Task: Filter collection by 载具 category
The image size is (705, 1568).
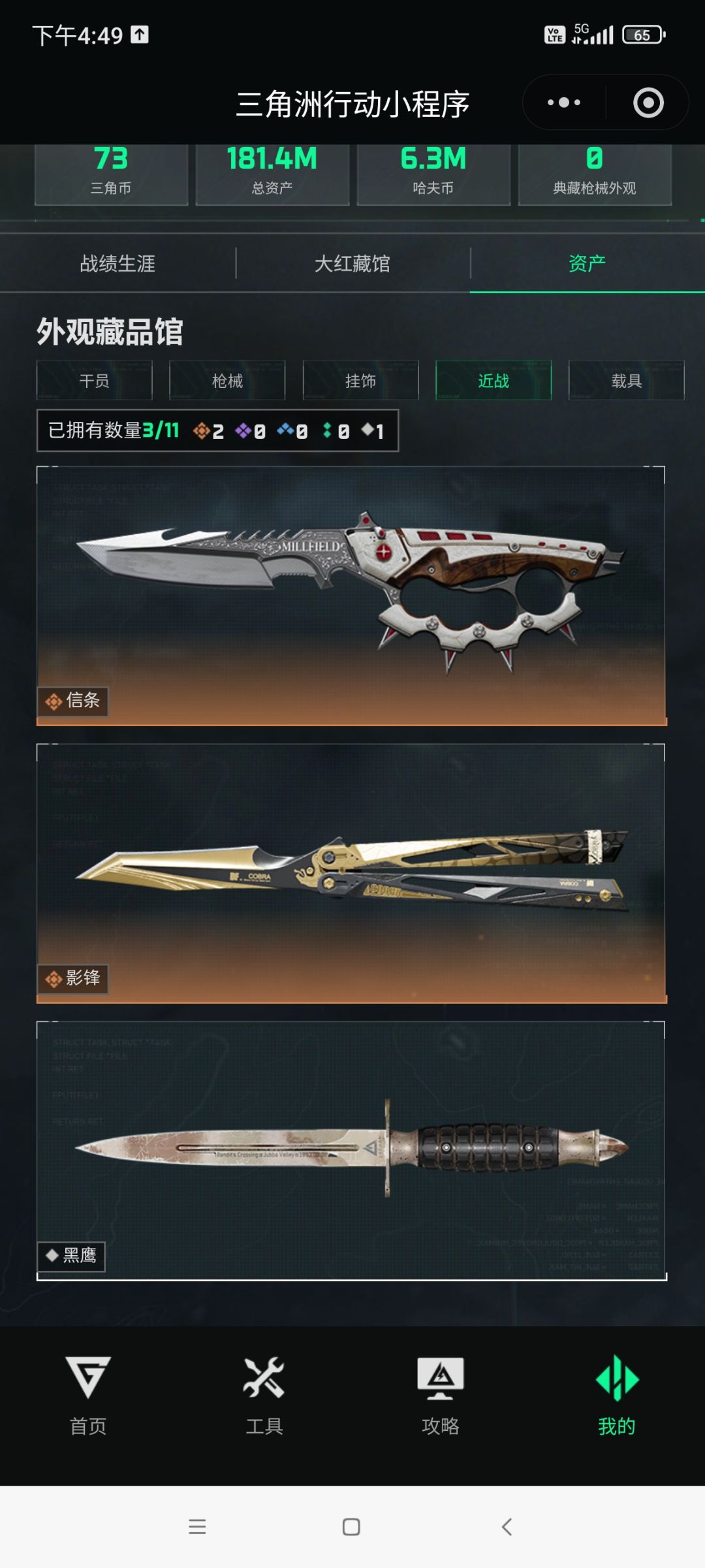Action: pos(627,380)
